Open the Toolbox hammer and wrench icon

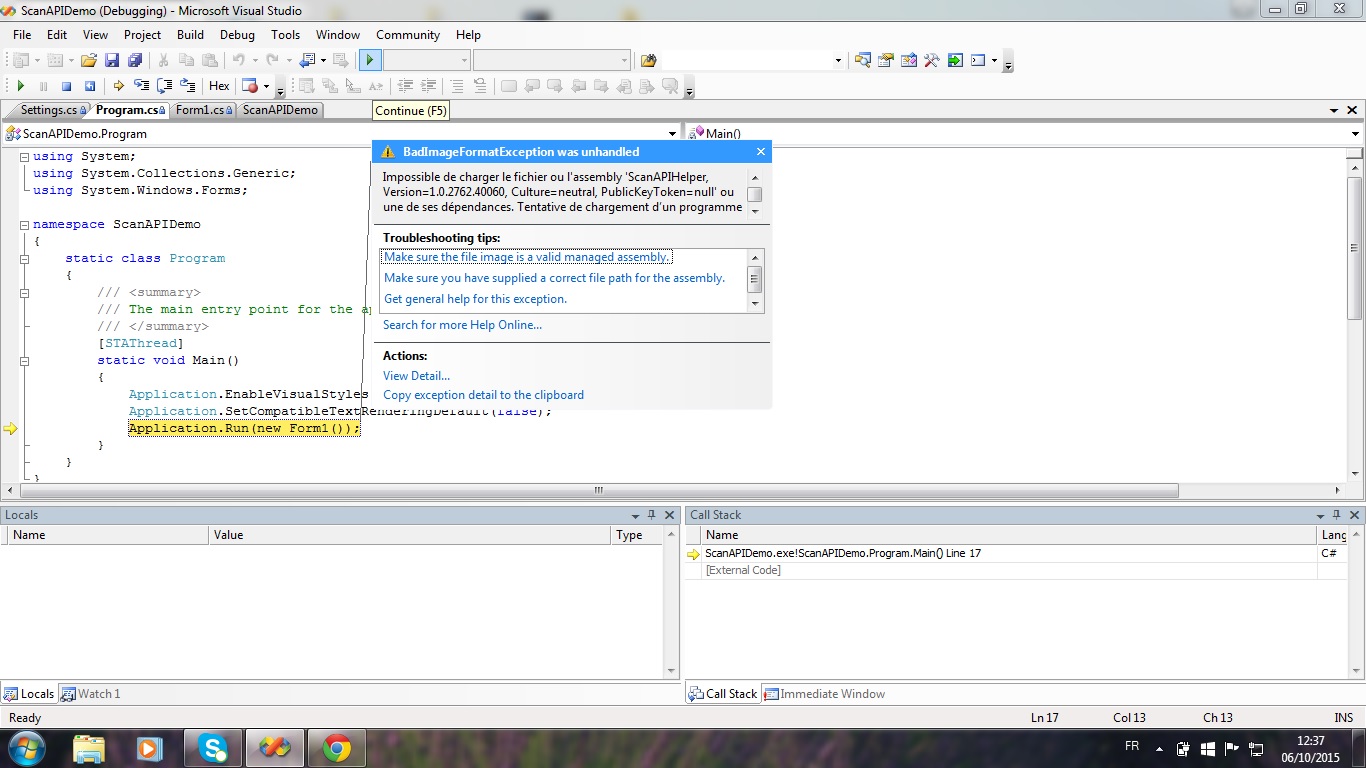pos(931,61)
